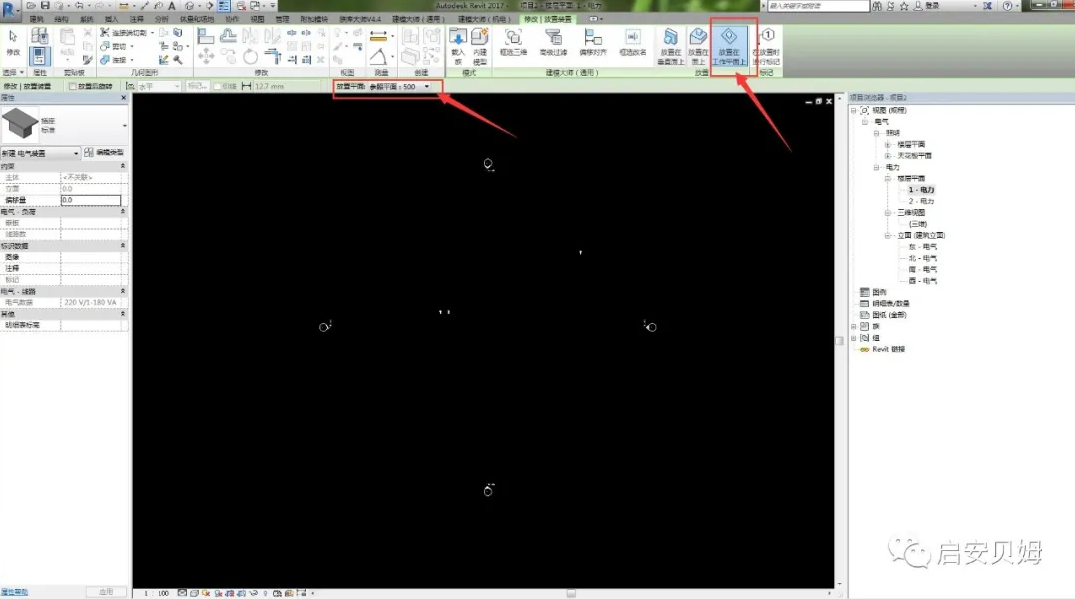Enable 放置后旋转 checkbox
The width and height of the screenshot is (1075, 599).
tap(73, 87)
